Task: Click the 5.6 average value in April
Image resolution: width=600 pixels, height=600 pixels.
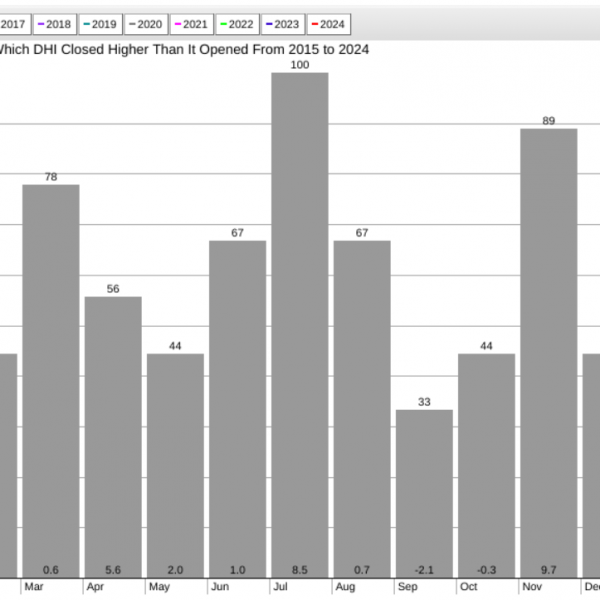Action: pyautogui.click(x=113, y=570)
